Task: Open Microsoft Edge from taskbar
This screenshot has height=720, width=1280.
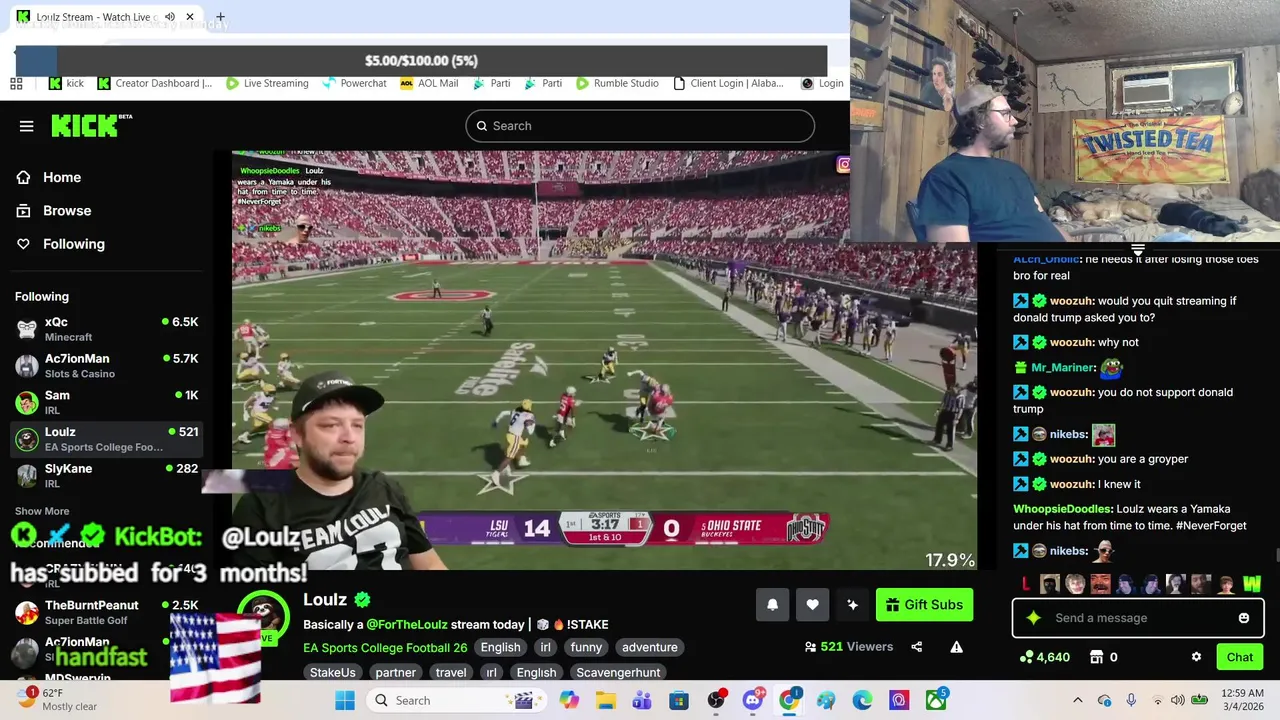Action: click(862, 700)
